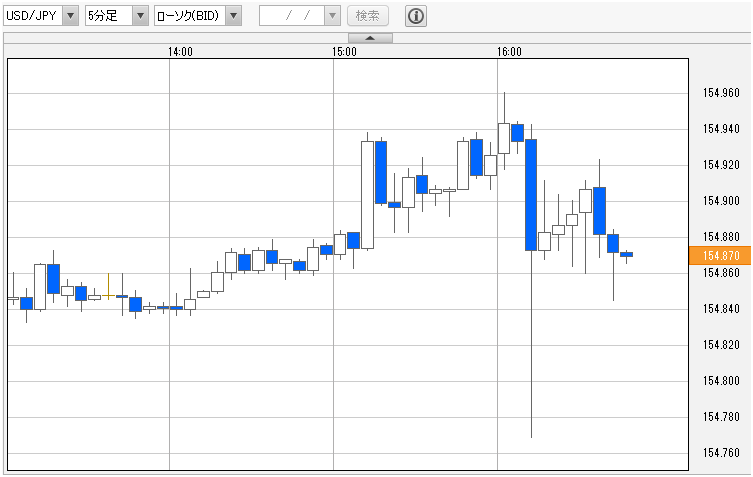The image size is (753, 477).
Task: Click the 14:00 time axis label
Action: tap(181, 51)
